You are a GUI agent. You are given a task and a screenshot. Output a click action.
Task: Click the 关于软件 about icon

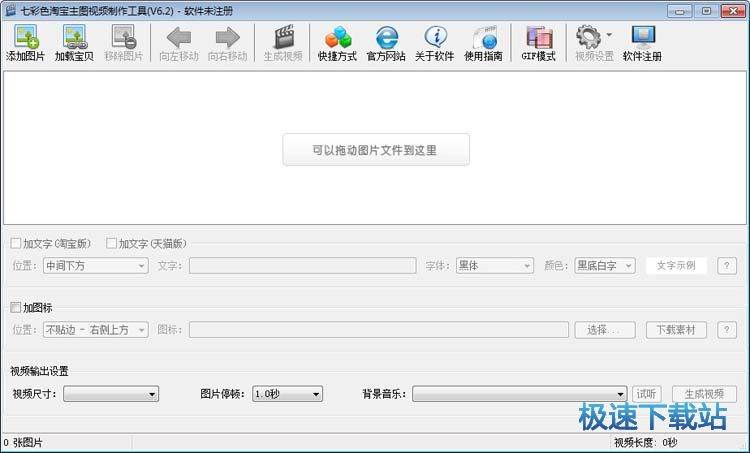pyautogui.click(x=435, y=42)
